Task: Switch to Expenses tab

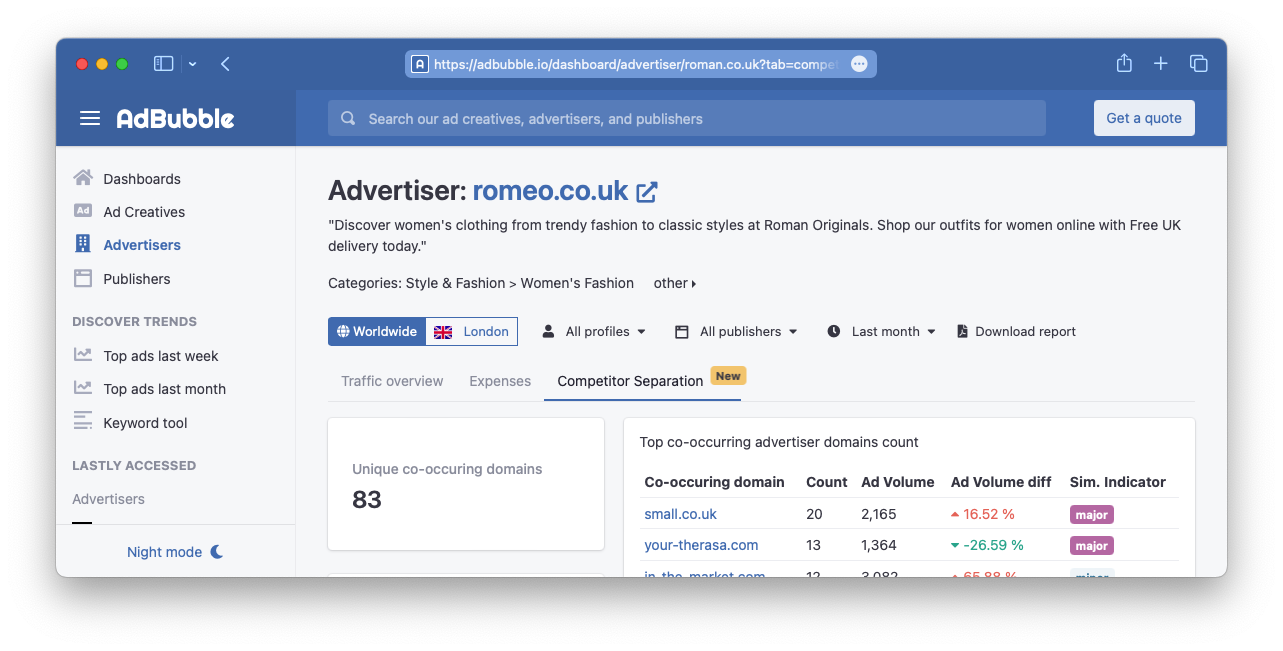Action: pos(500,381)
